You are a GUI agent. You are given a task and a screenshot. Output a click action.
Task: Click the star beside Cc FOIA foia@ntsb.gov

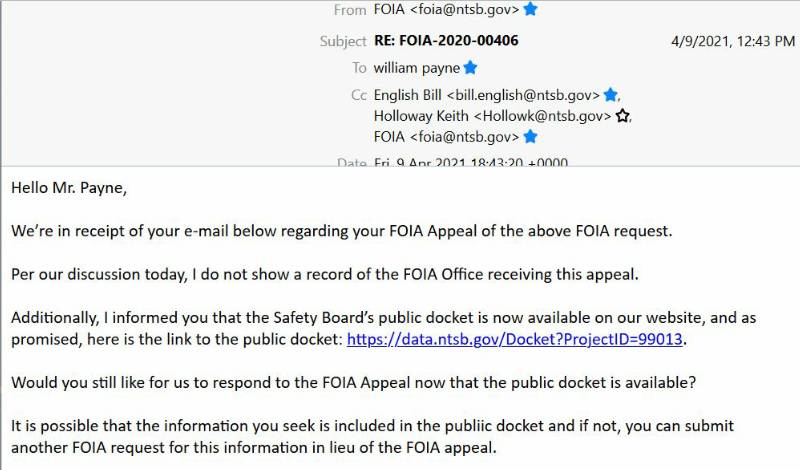coord(531,137)
